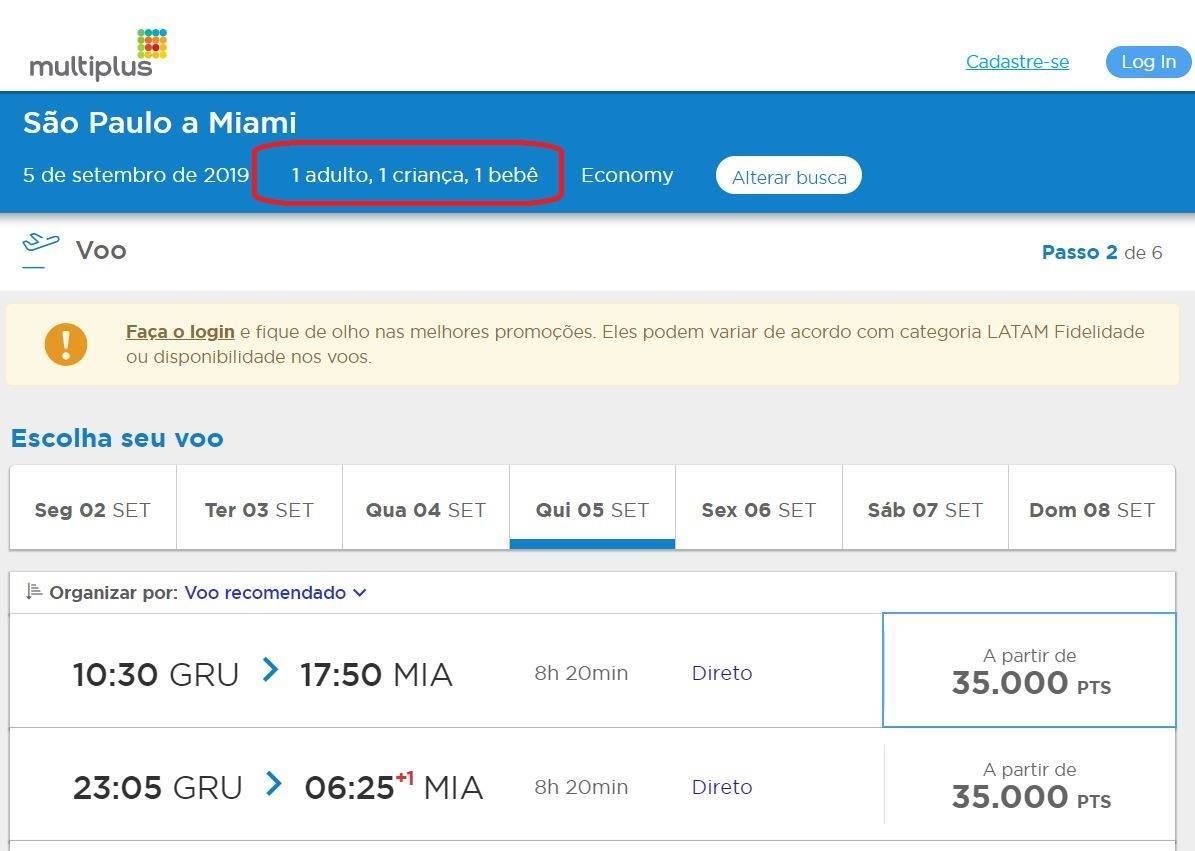Click the Escolha seu voo heading

pos(117,438)
